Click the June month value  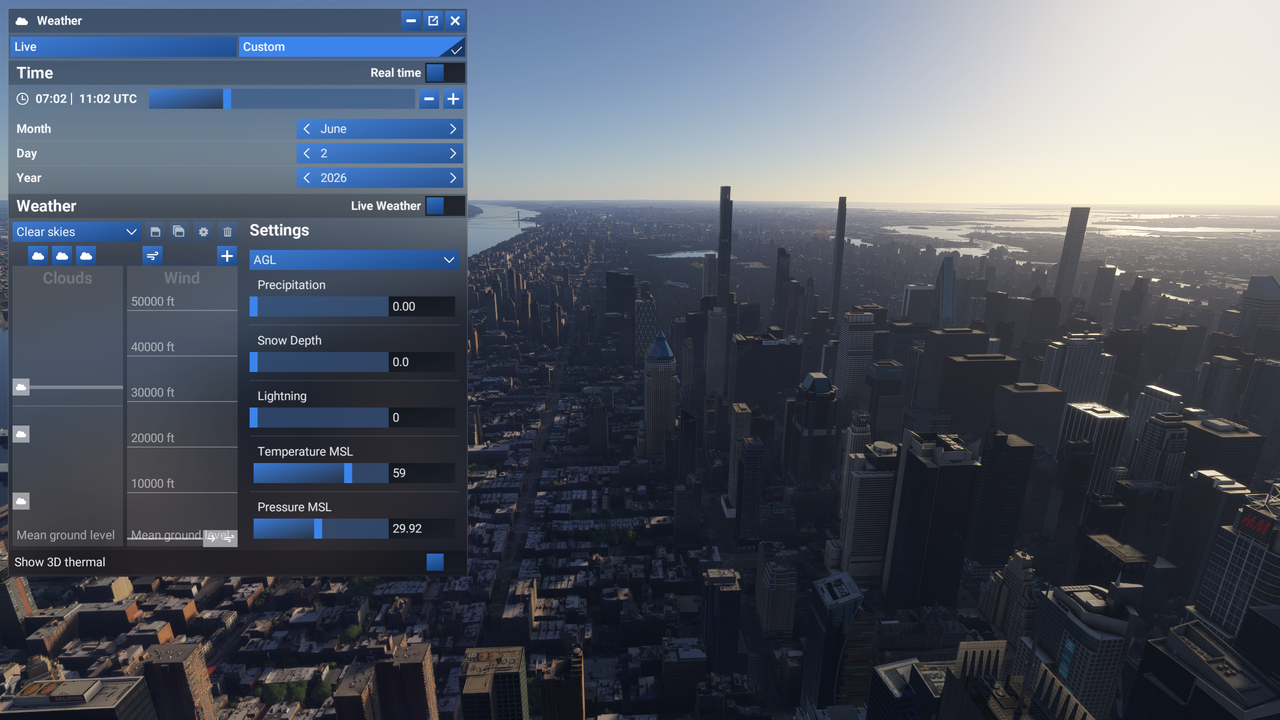[334, 129]
